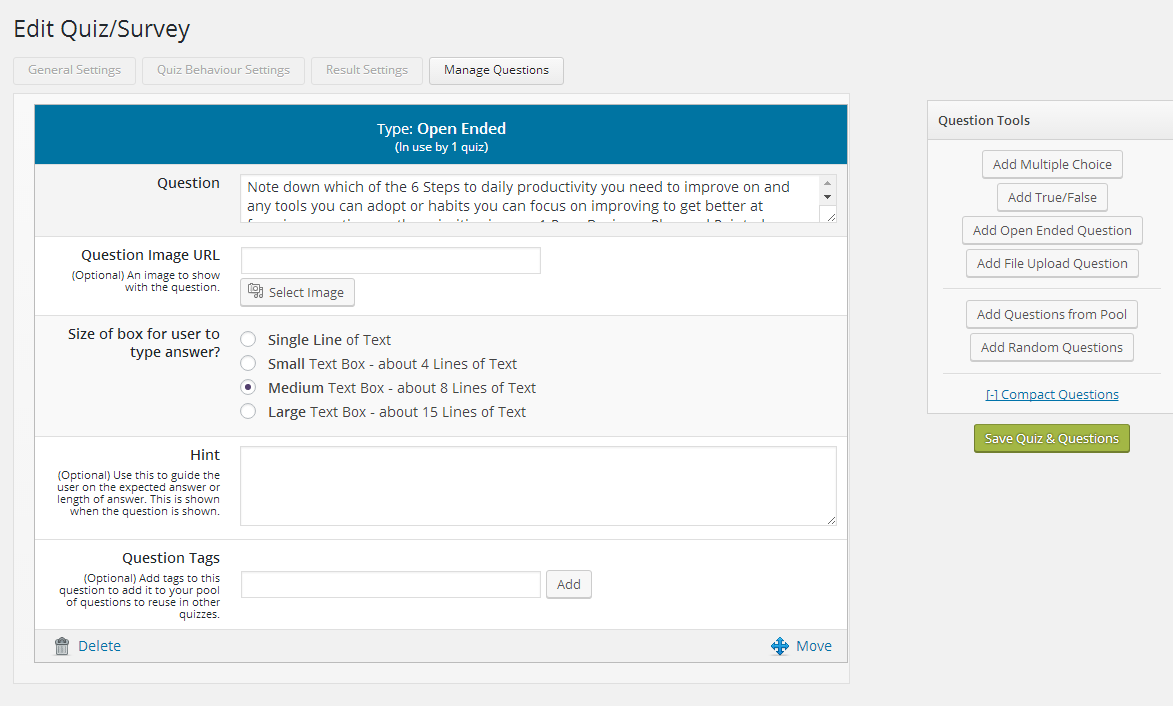The image size is (1173, 706).
Task: Click the Question box scroll down arrow
Action: pyautogui.click(x=827, y=197)
